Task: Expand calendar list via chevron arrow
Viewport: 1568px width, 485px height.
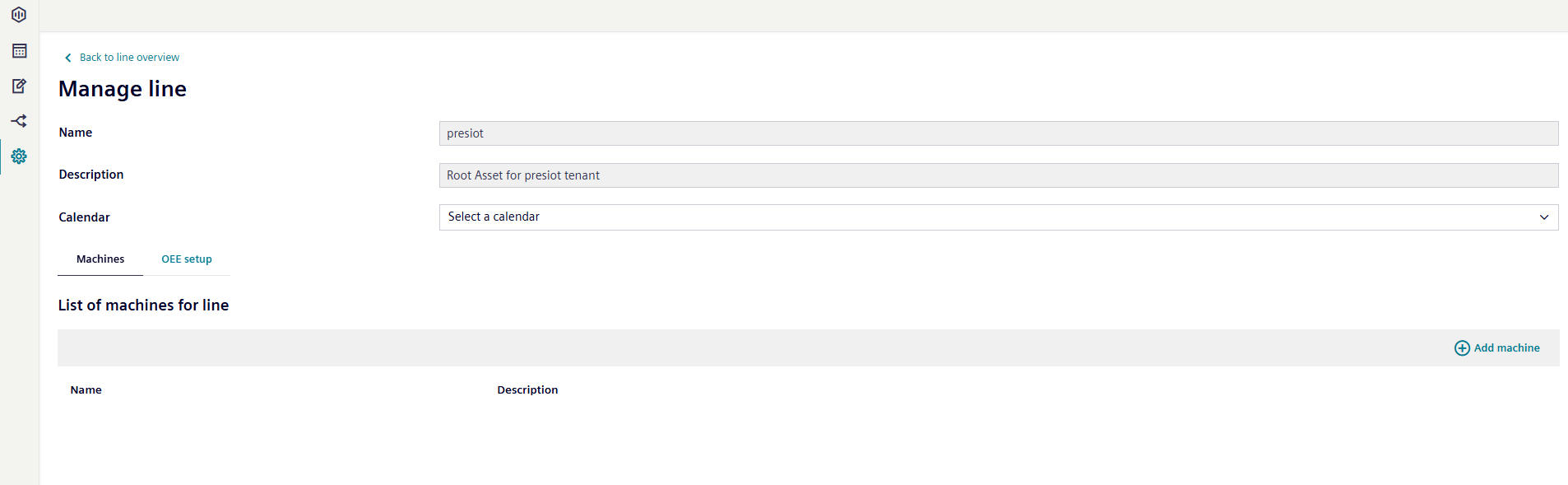Action: point(1544,217)
